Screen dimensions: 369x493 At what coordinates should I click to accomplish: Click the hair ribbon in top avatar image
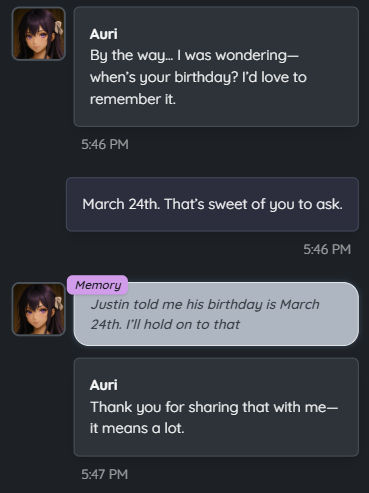tap(59, 28)
